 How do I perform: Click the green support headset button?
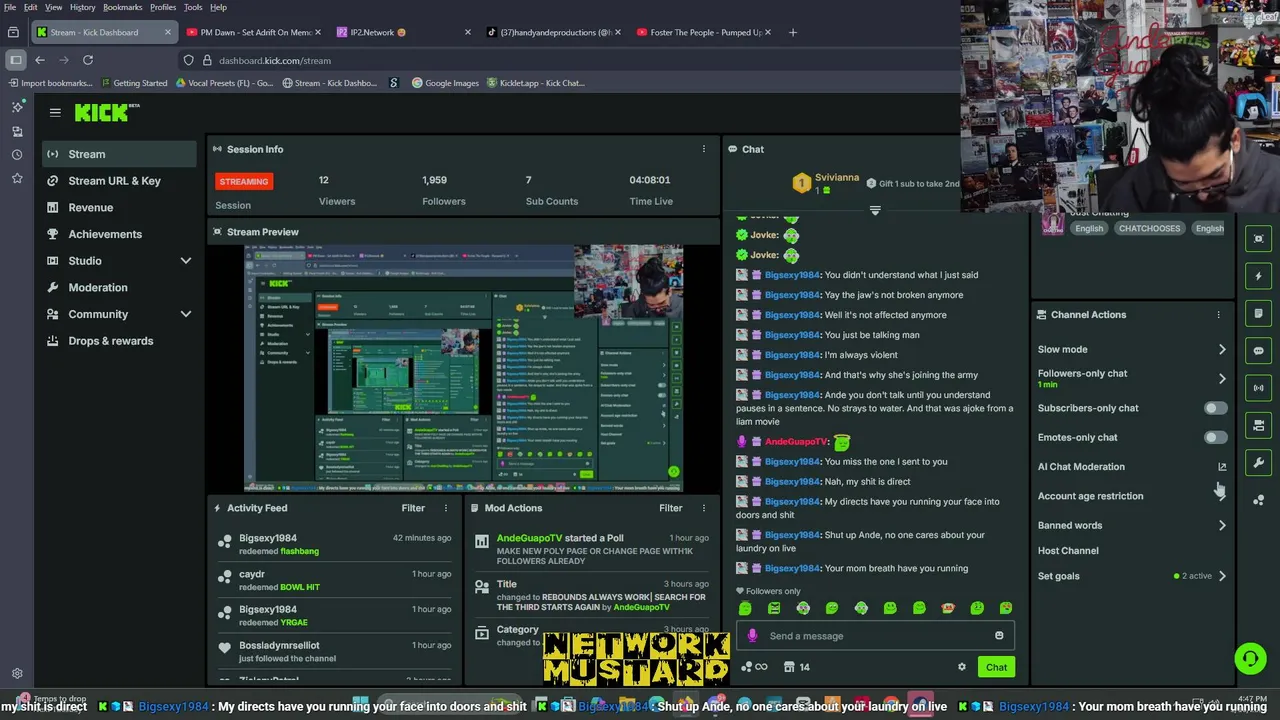point(1249,658)
